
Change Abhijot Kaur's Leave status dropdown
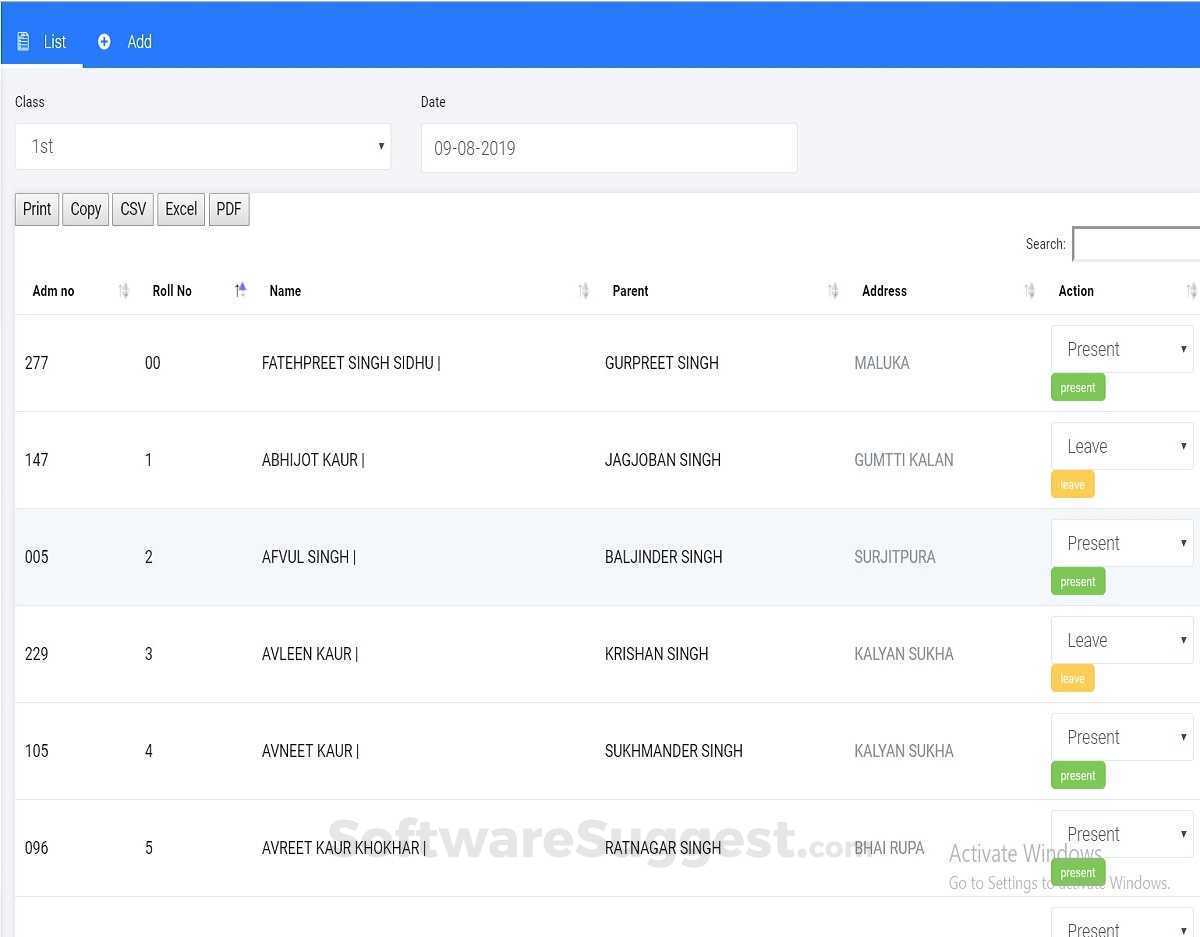(1122, 446)
